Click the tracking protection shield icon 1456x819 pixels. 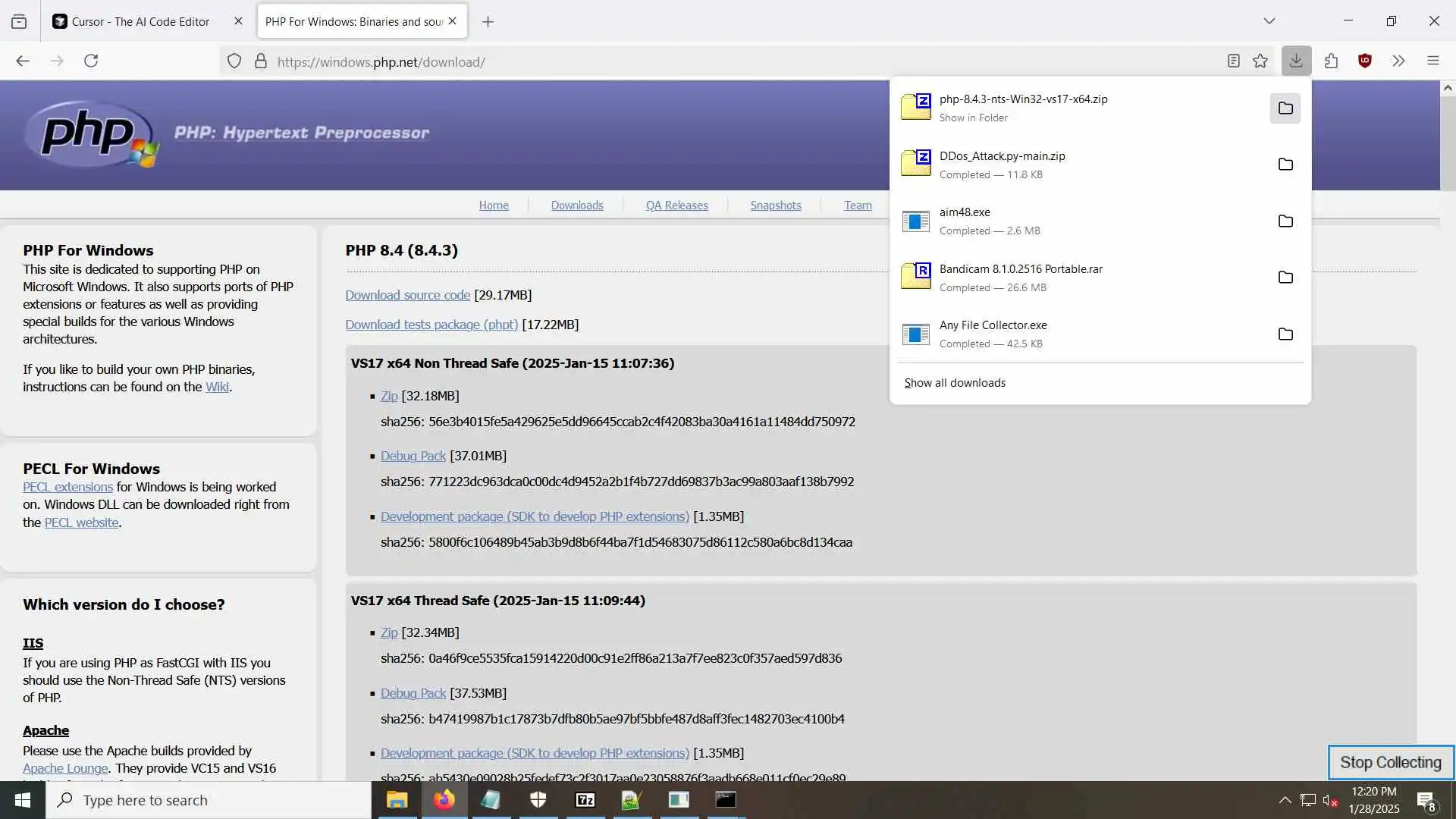point(234,61)
